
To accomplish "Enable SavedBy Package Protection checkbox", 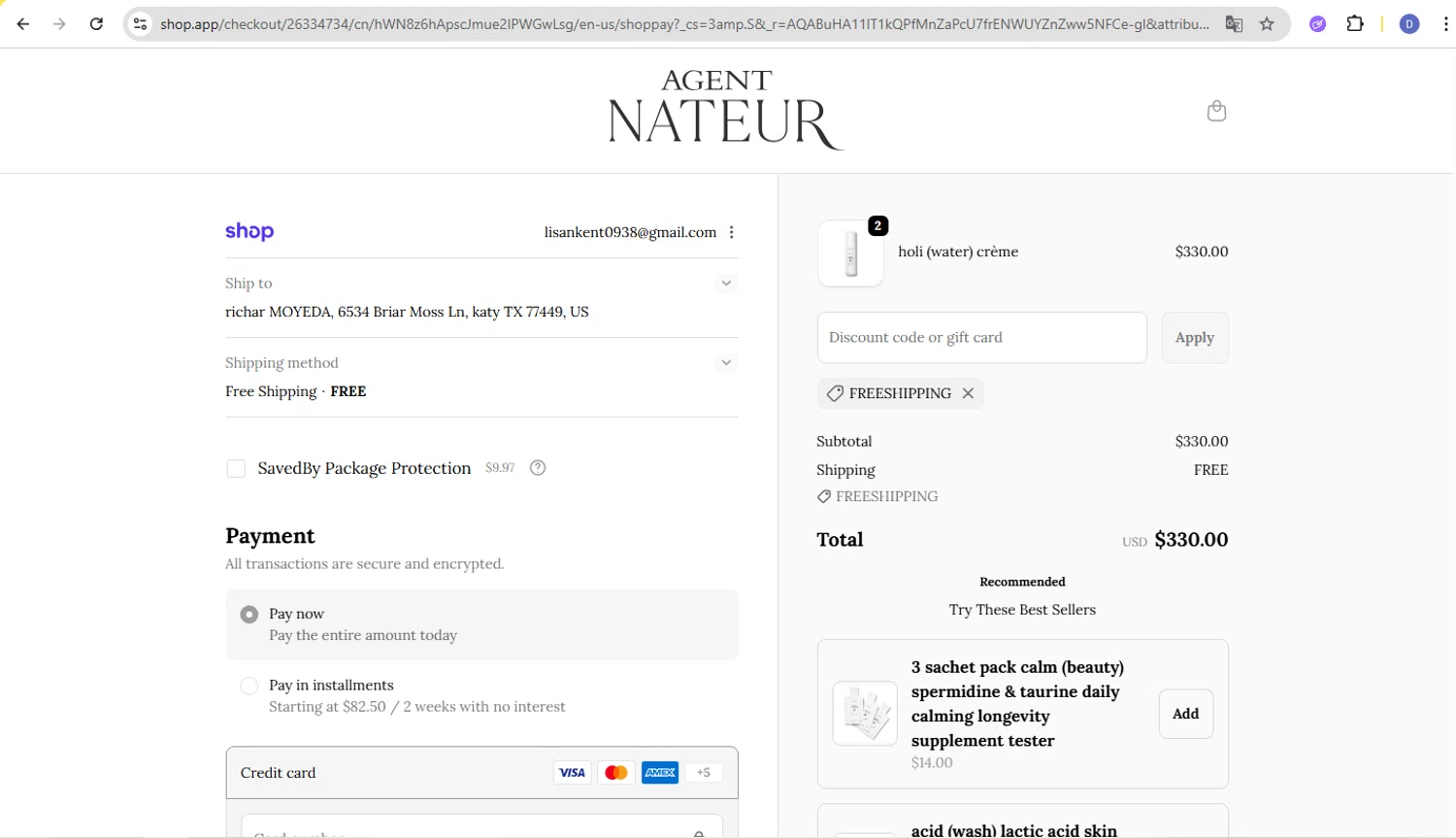I will [x=236, y=469].
